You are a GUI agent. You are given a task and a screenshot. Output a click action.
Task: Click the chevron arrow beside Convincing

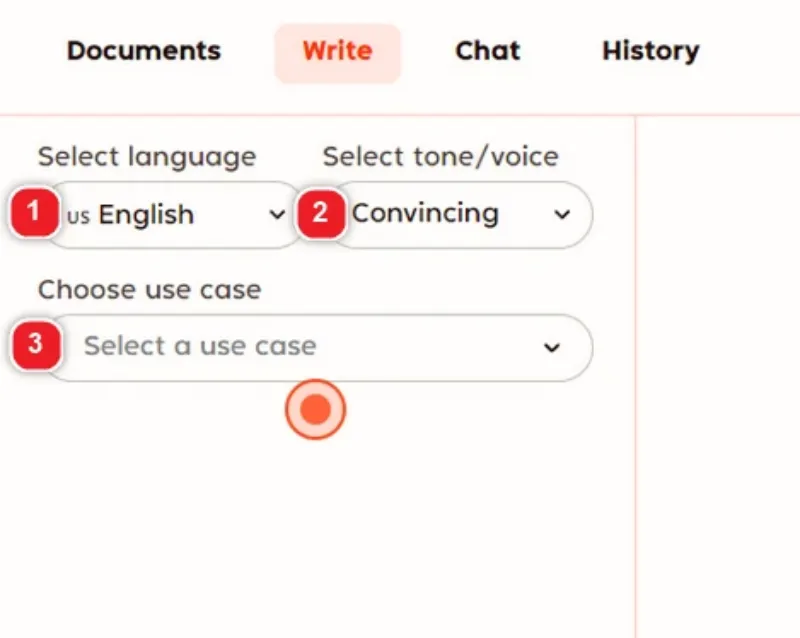pyautogui.click(x=562, y=214)
